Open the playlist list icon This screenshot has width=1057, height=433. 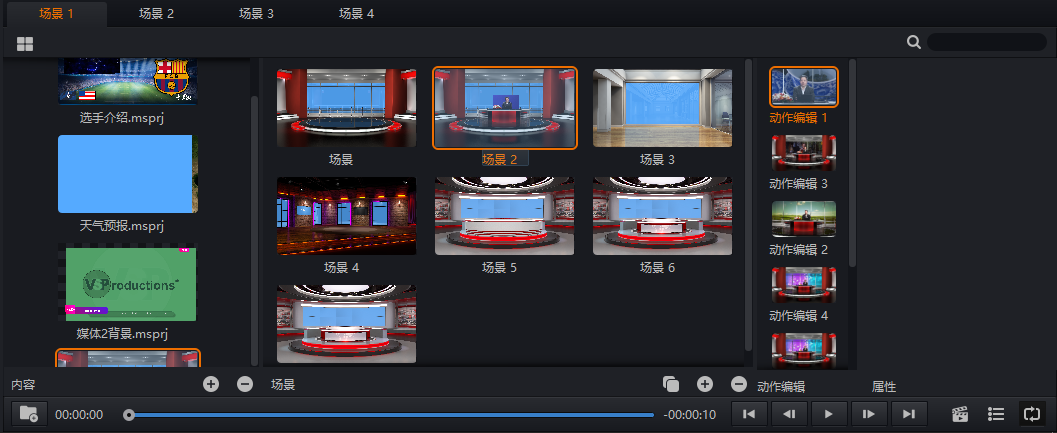tap(996, 414)
